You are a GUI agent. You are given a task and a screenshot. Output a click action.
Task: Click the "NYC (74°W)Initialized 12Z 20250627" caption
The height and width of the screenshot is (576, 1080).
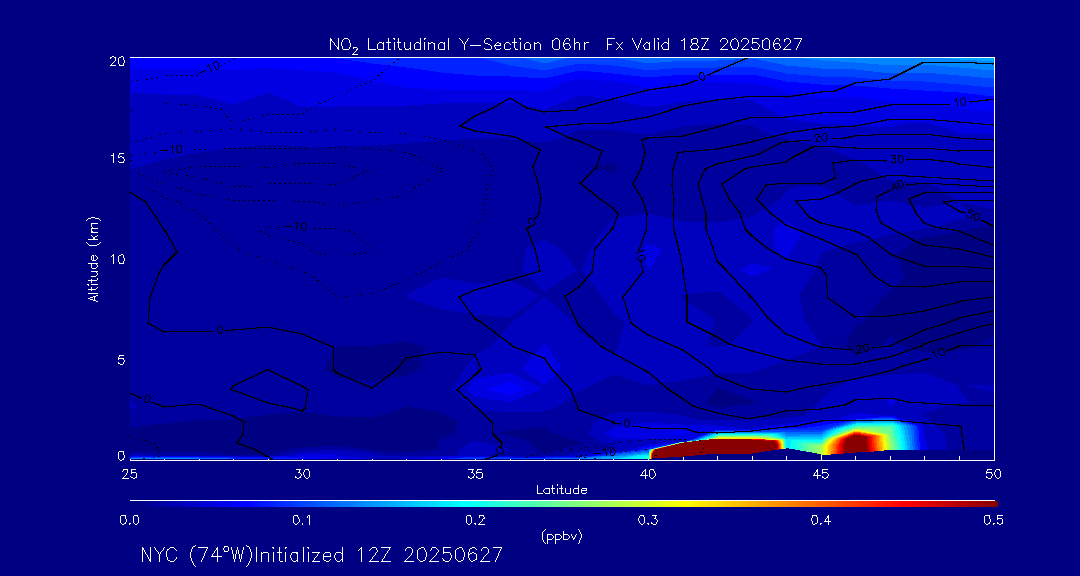click(x=322, y=555)
